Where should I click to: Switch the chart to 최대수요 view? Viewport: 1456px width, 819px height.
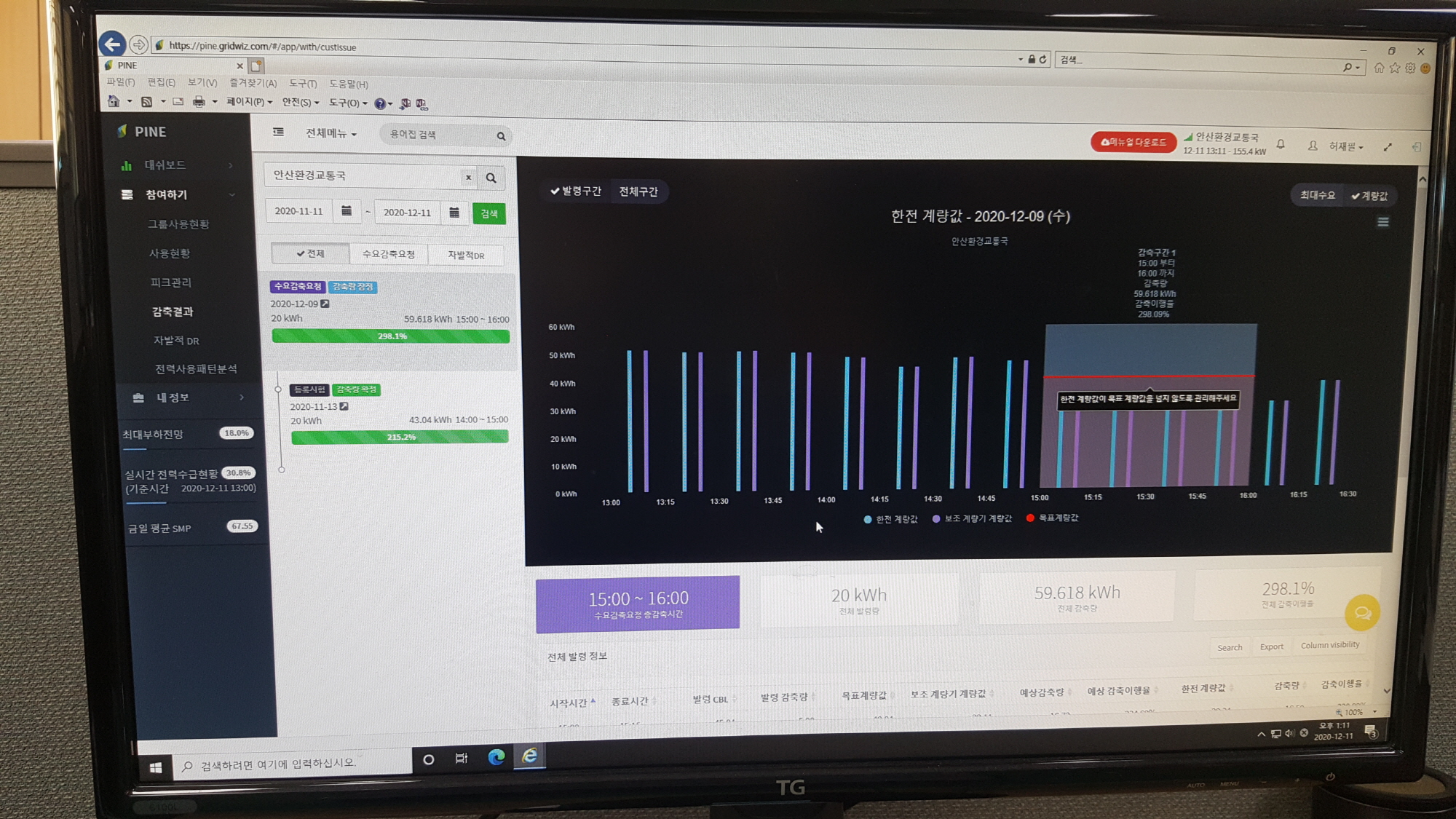click(1317, 195)
